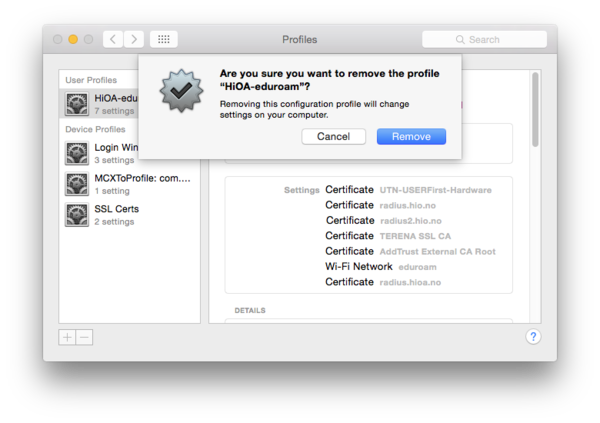Go back using the toolbar back arrow
The width and height of the screenshot is (600, 423).
[114, 40]
